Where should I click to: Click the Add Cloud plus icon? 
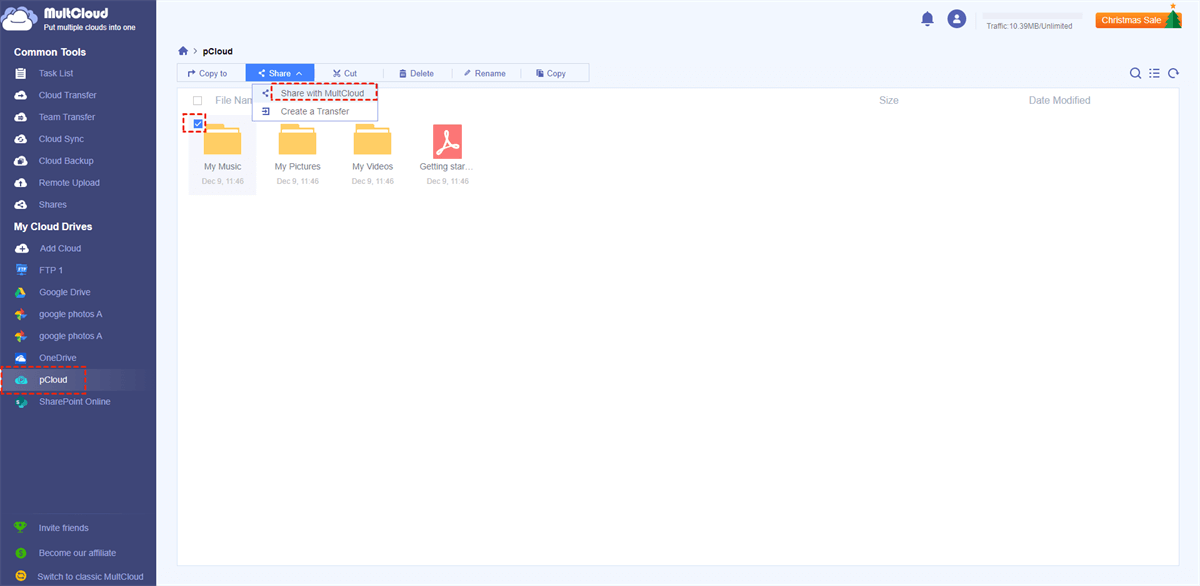(20, 249)
